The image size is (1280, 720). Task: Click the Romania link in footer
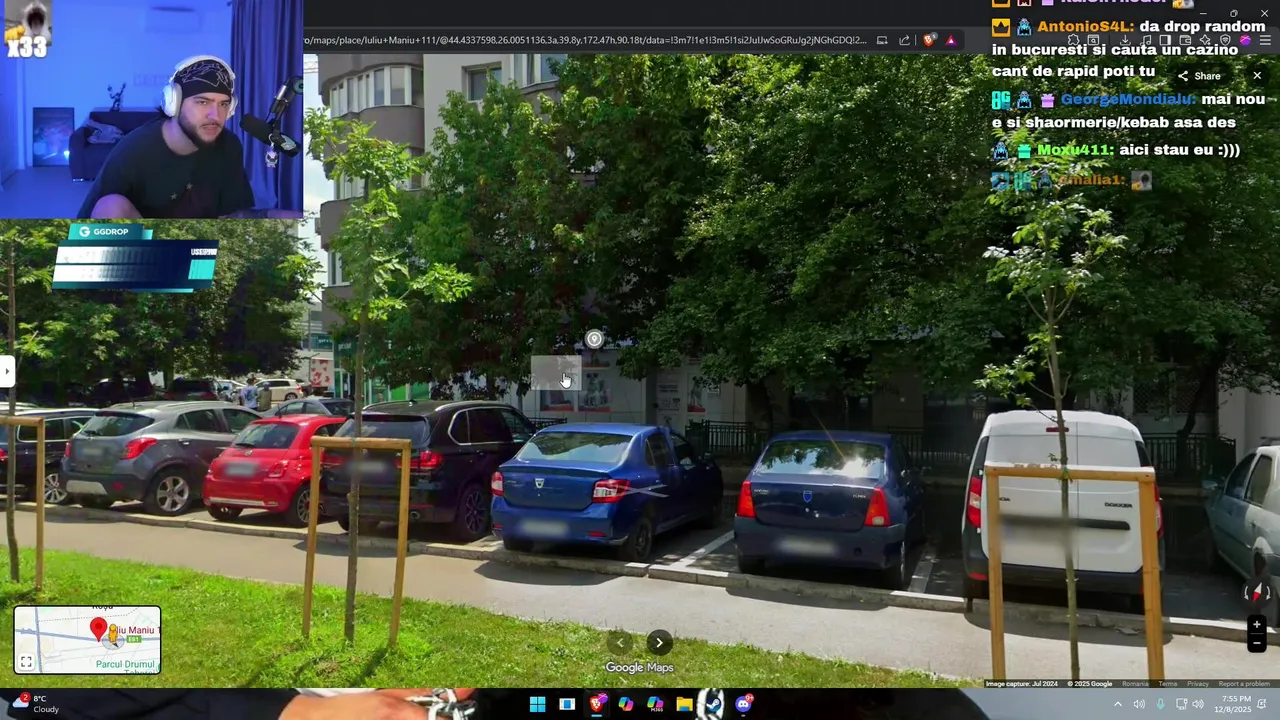1135,684
